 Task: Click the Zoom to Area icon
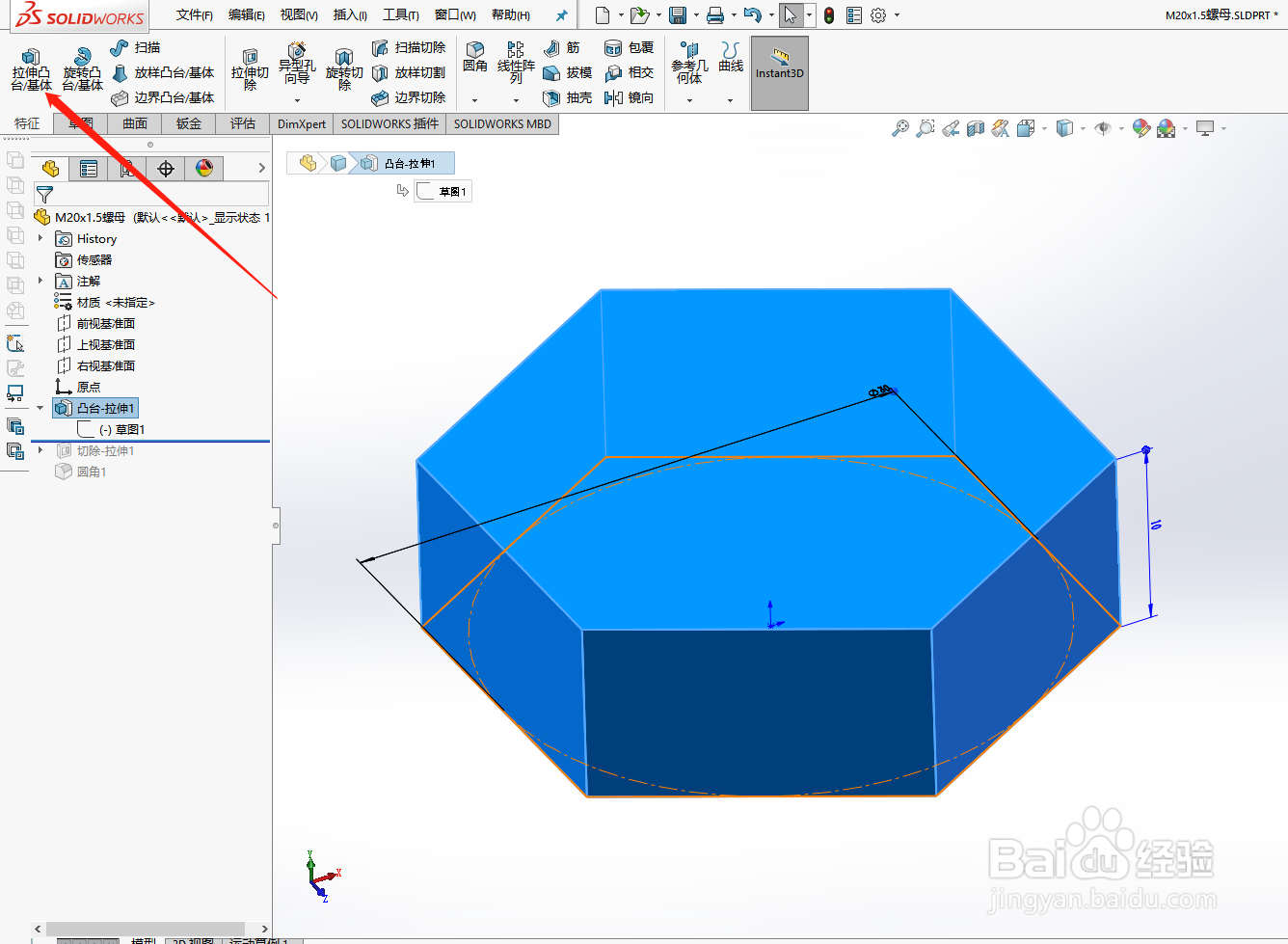coord(926,128)
